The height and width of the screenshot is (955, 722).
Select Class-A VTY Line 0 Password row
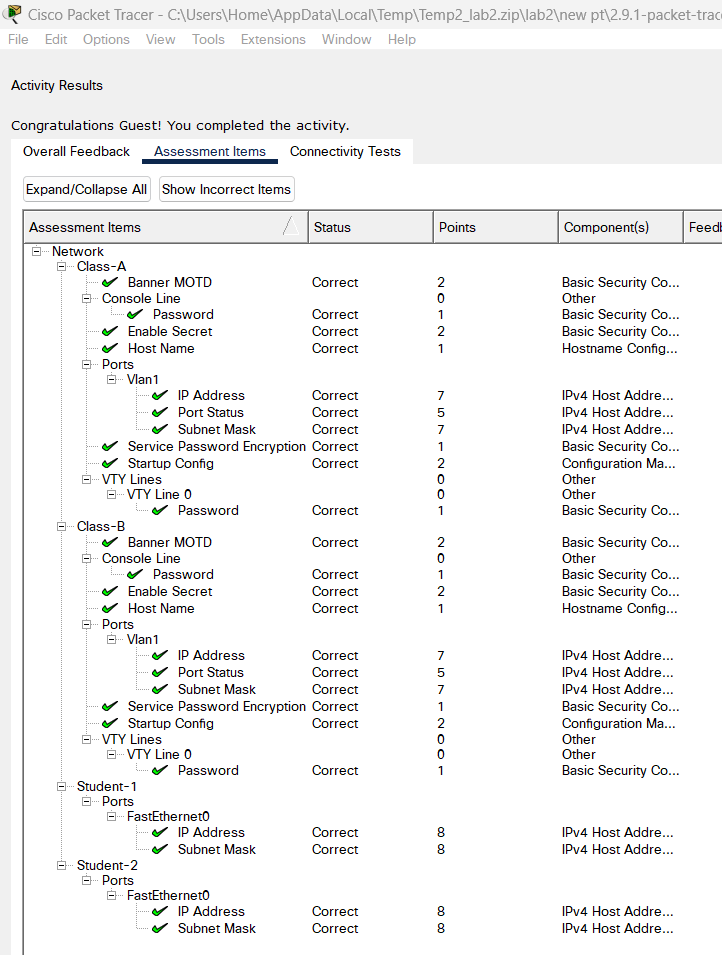[372, 510]
